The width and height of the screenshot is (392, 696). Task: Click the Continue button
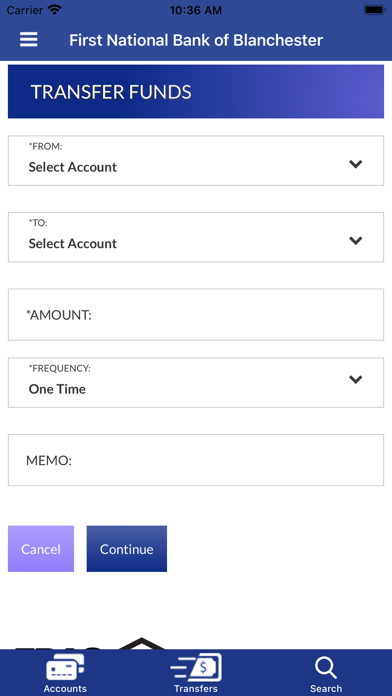pos(127,549)
